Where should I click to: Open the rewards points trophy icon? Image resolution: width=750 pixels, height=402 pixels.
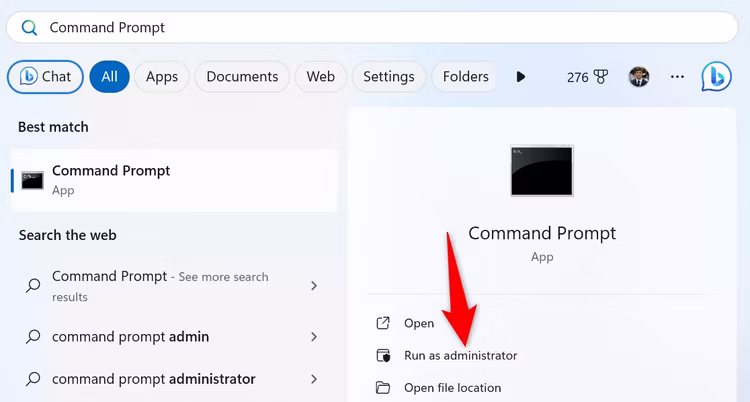600,77
